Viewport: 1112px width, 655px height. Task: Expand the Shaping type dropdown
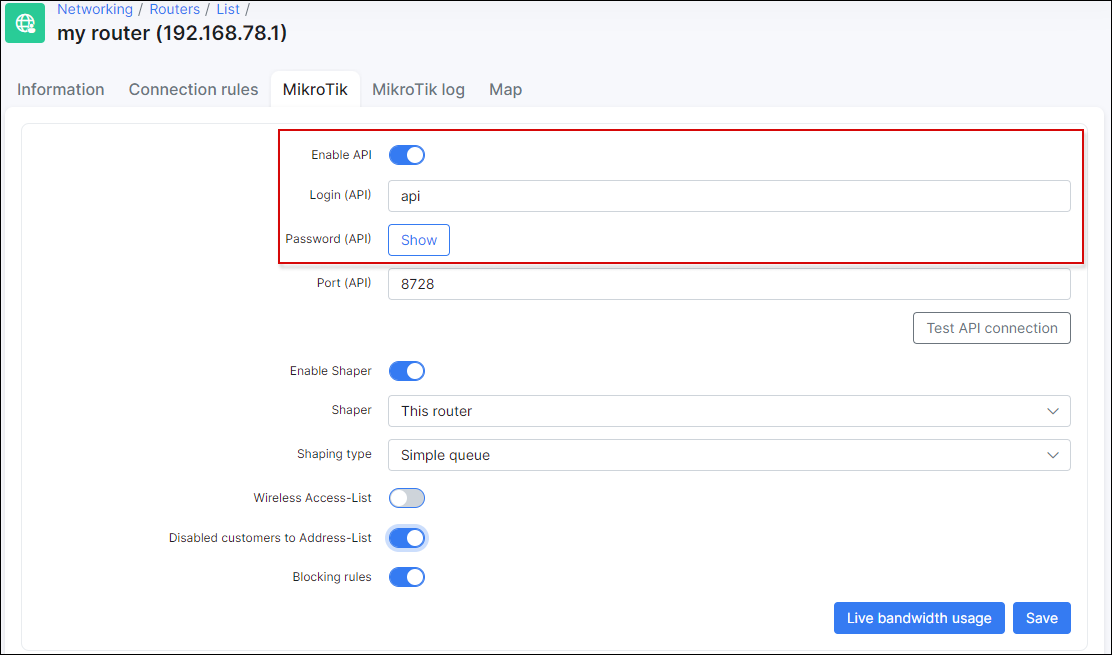tap(728, 455)
